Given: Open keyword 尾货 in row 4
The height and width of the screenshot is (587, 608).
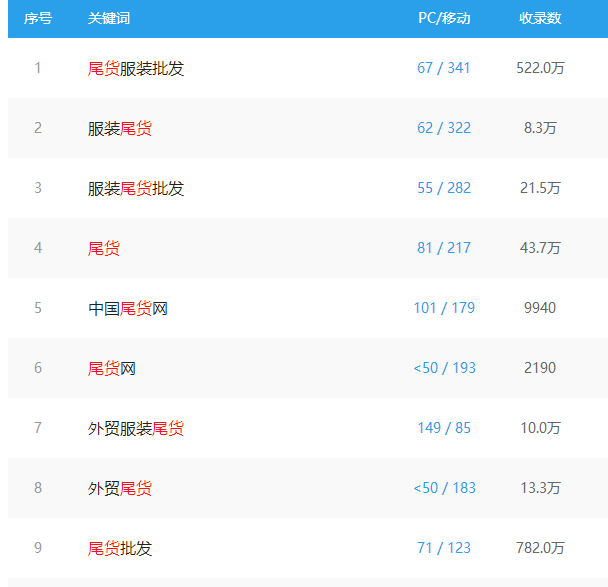Looking at the screenshot, I should click(x=104, y=249).
